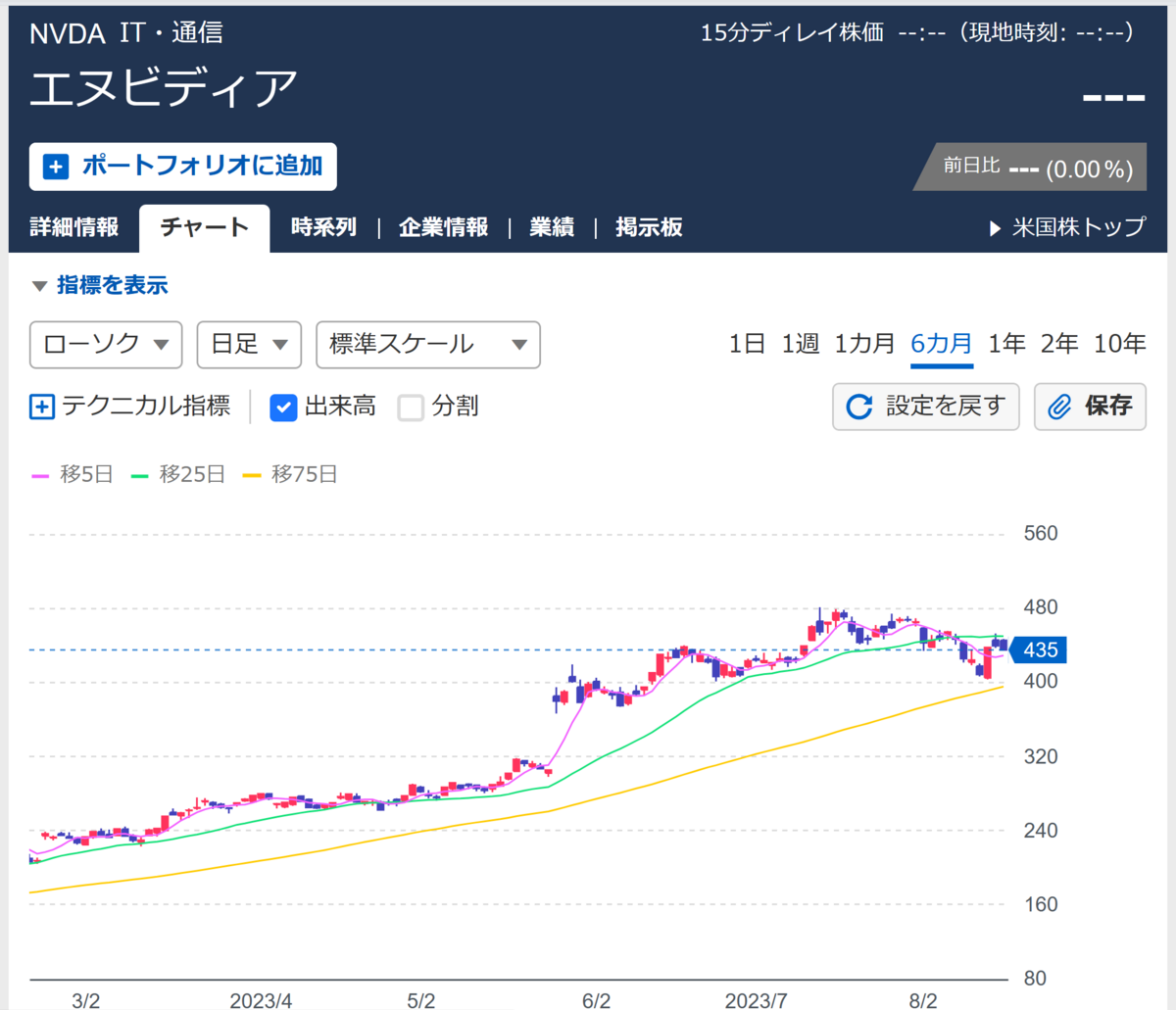The width and height of the screenshot is (1176, 1010).
Task: Click the 2023/4 date axis label
Action: (262, 1000)
